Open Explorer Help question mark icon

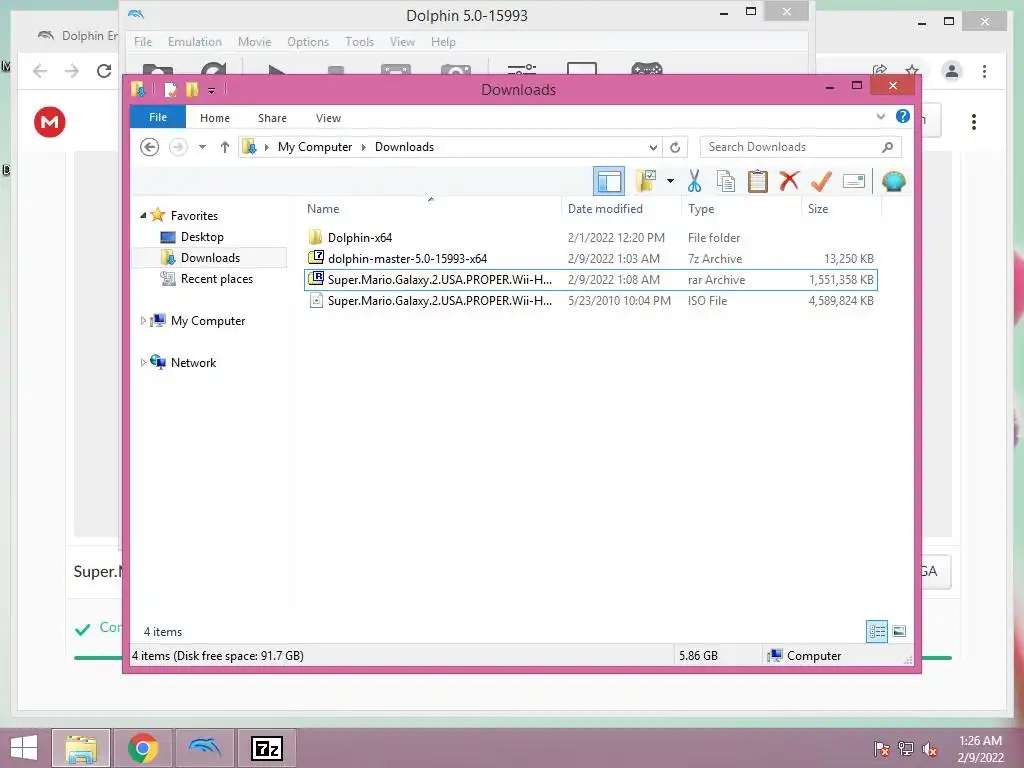[x=903, y=116]
